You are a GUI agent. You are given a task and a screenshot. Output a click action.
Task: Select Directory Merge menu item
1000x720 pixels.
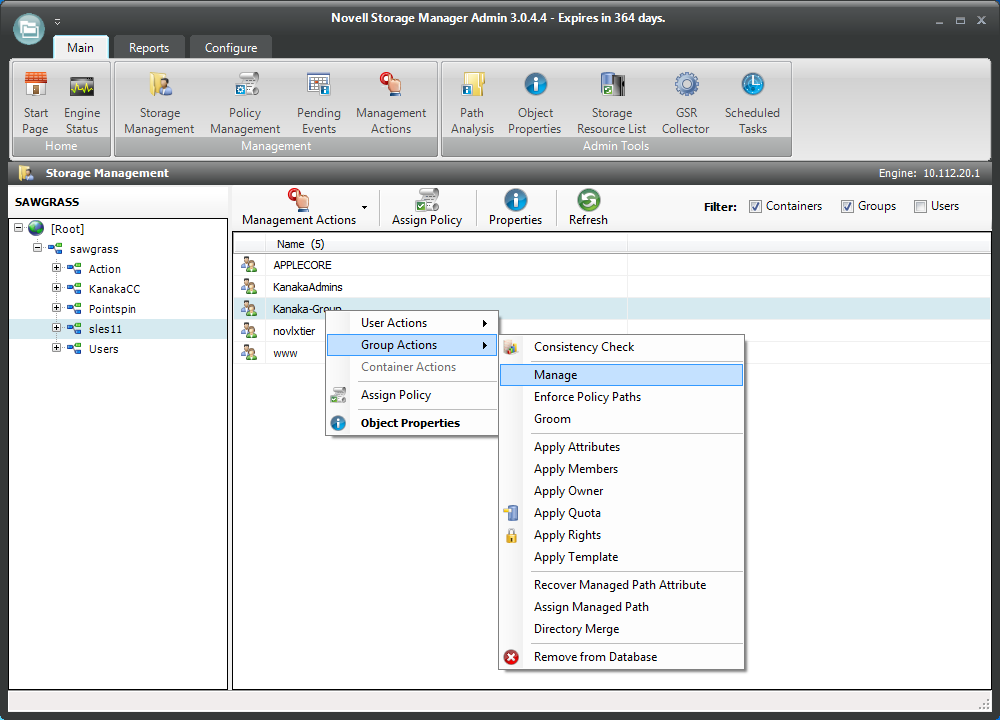(x=622, y=629)
